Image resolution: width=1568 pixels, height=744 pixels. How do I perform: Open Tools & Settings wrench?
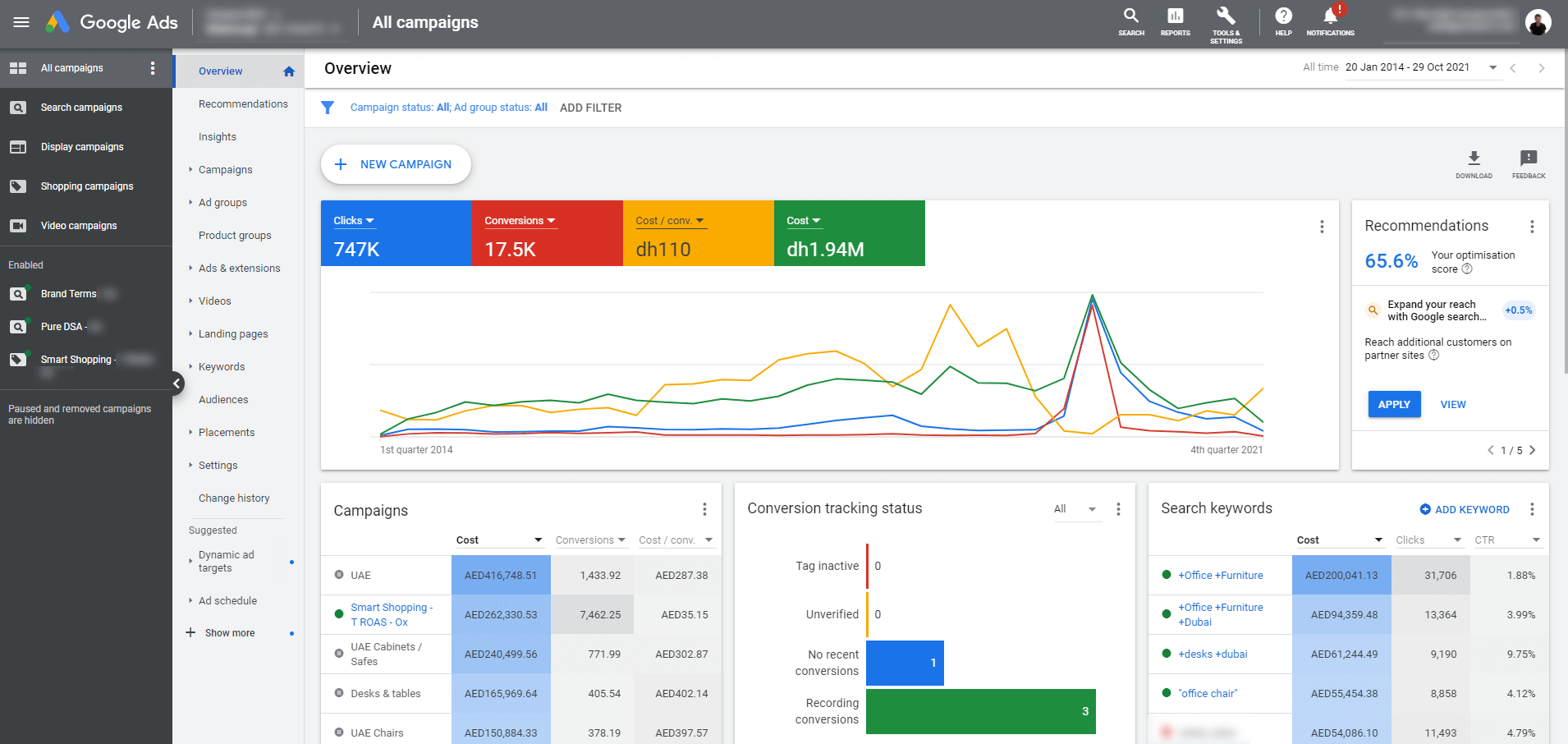1226,25
